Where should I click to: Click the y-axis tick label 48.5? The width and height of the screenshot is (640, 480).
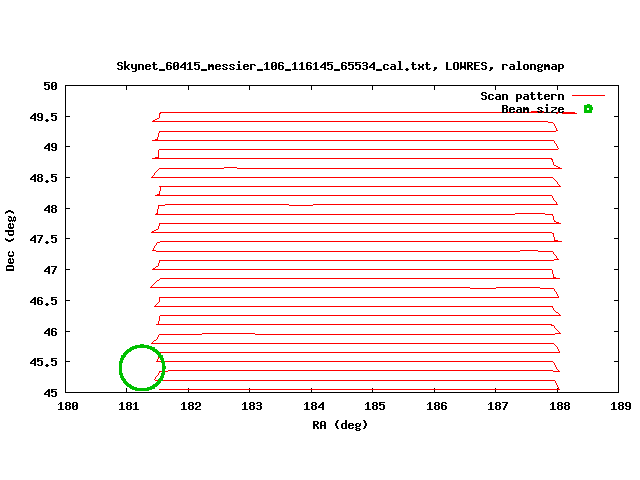[x=43, y=178]
